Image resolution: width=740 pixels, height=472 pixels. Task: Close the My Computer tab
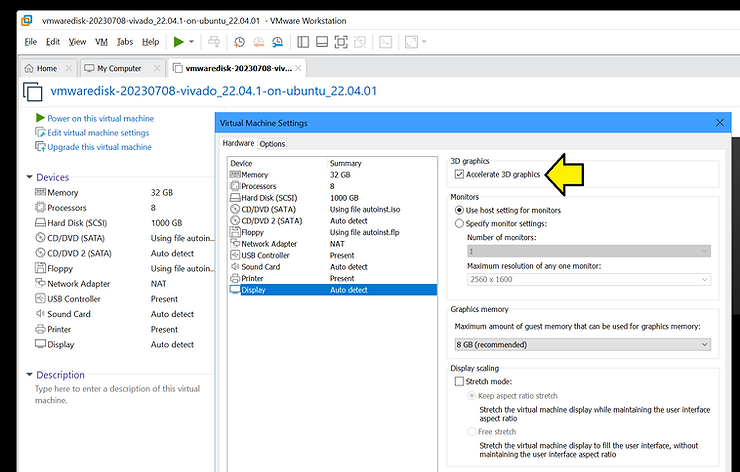coord(157,68)
